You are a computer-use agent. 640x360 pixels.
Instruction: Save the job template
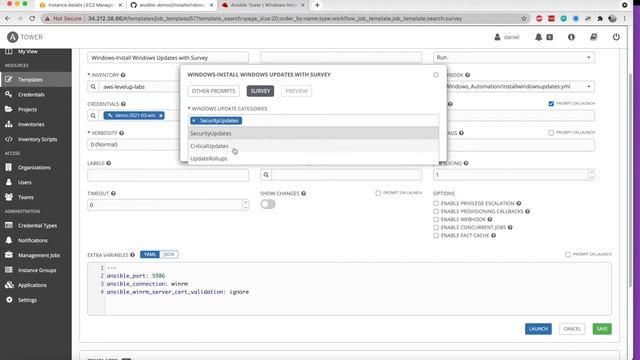[602, 329]
